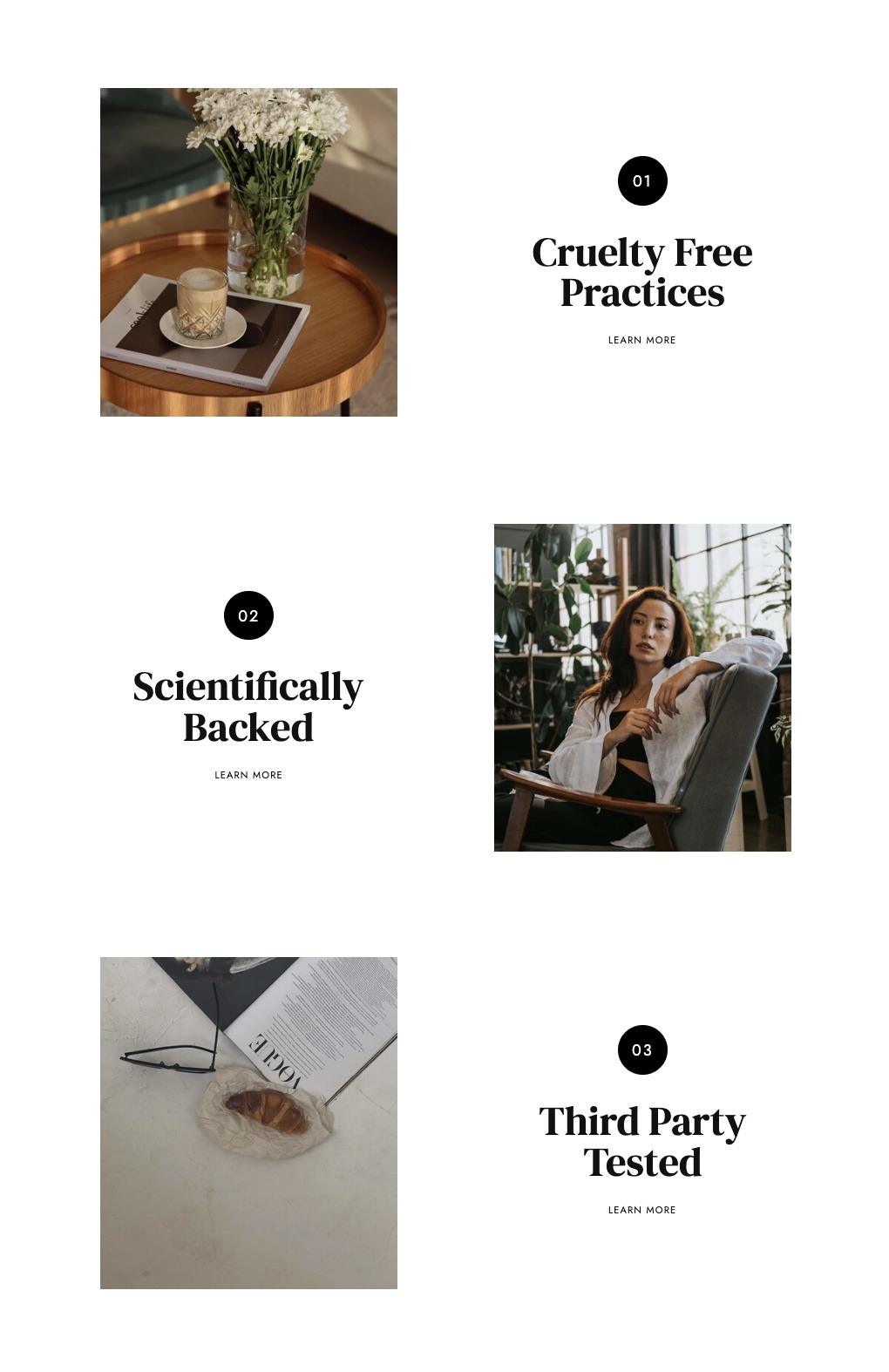Click the Cruelty Free Practices heading
The image size is (889, 1372).
coord(642,273)
